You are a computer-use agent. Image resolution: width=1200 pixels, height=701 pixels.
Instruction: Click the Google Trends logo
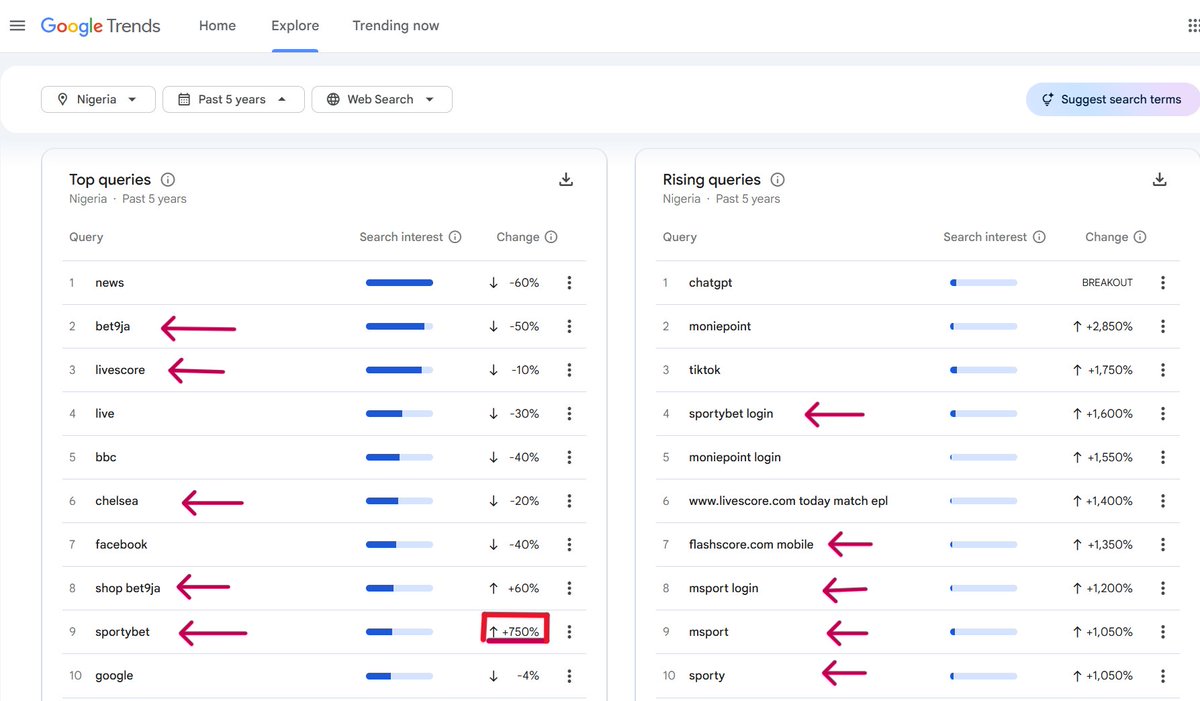(x=100, y=26)
